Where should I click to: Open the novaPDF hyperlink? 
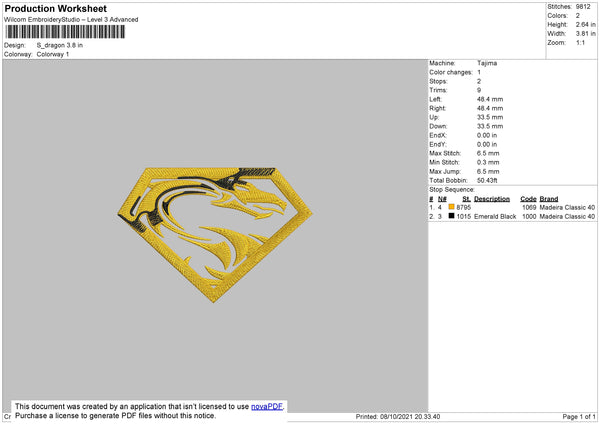267,406
